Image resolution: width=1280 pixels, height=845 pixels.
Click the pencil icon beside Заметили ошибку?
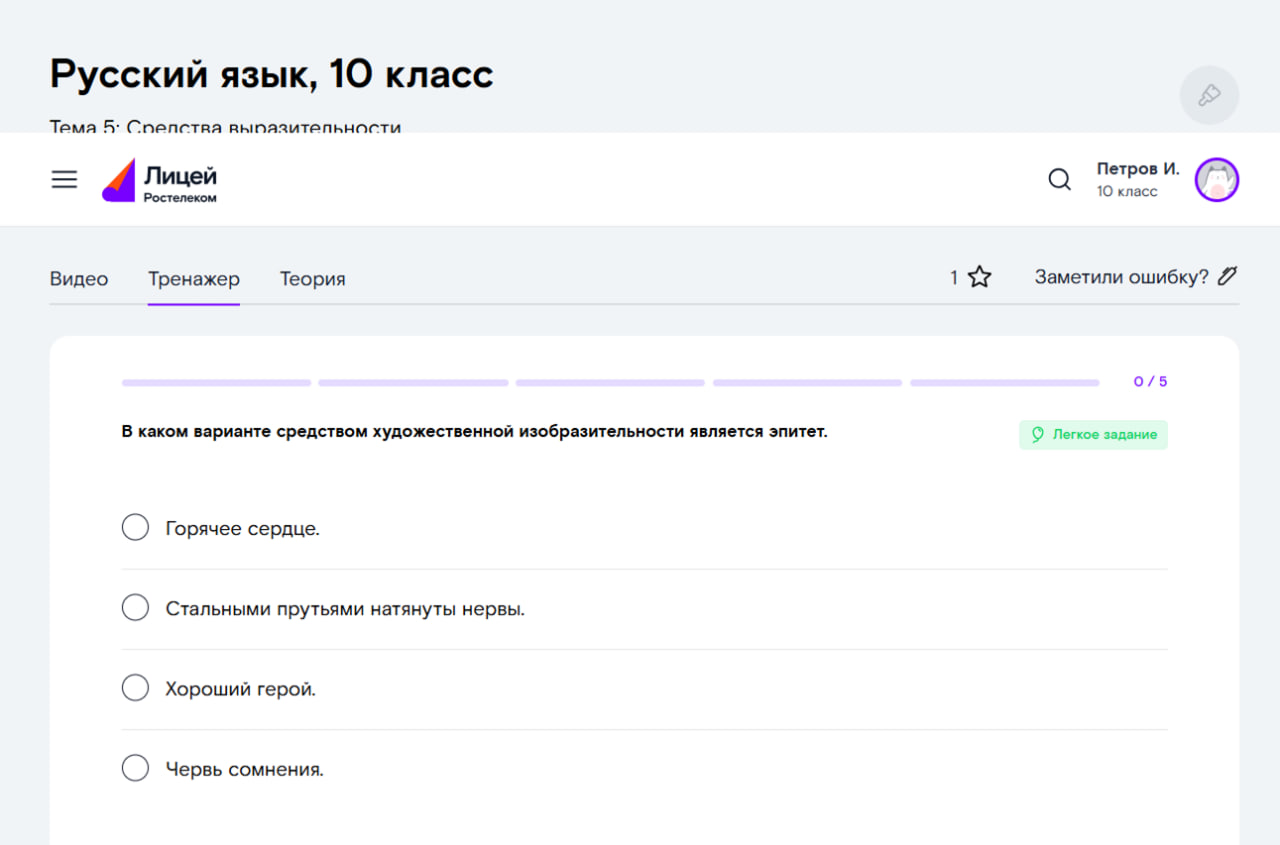1228,276
